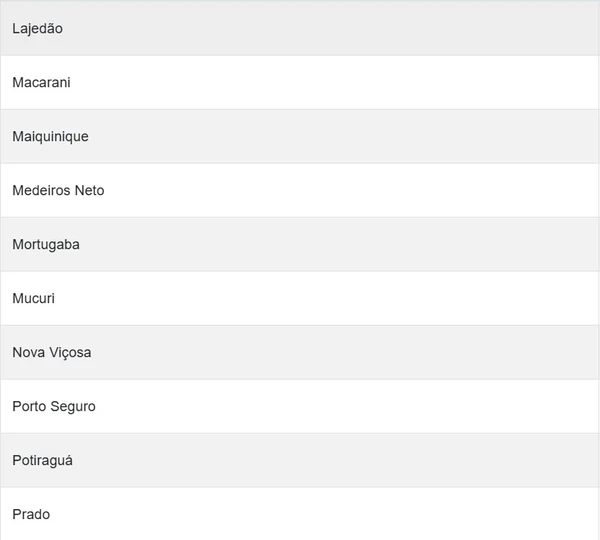
Task: Click the white Mucuri table row
Action: click(350, 299)
